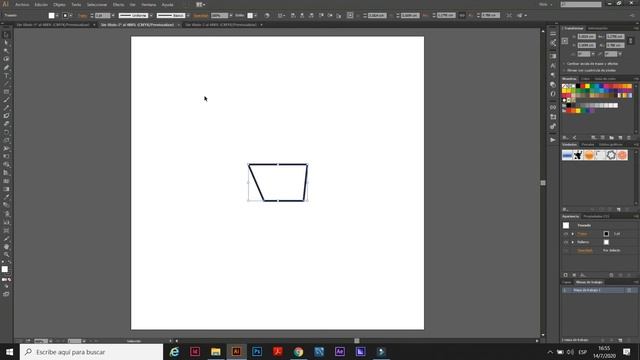Select the Lasso tool
Viewport: 640px width, 360px height.
pos(6,59)
